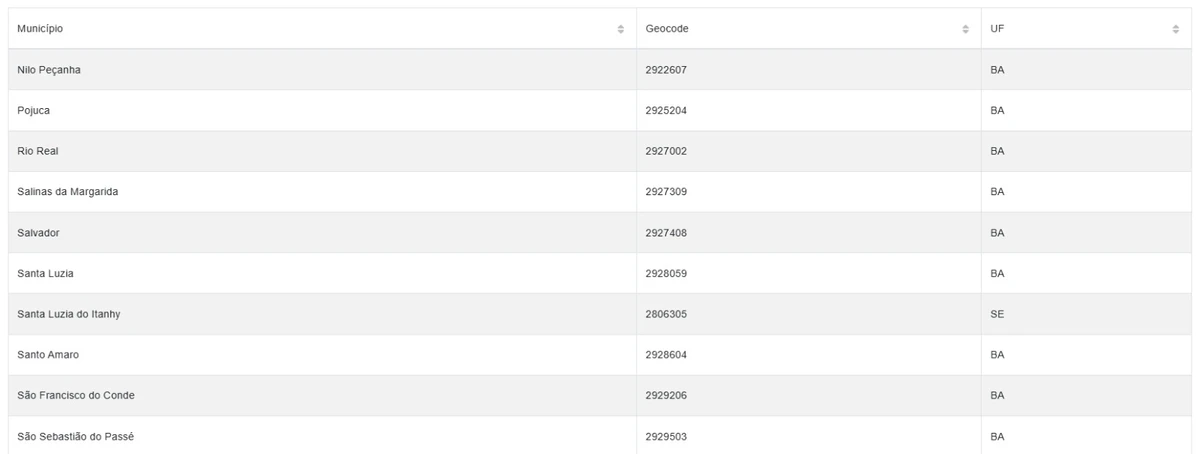Click sort arrows in Geocode column header

click(x=965, y=29)
